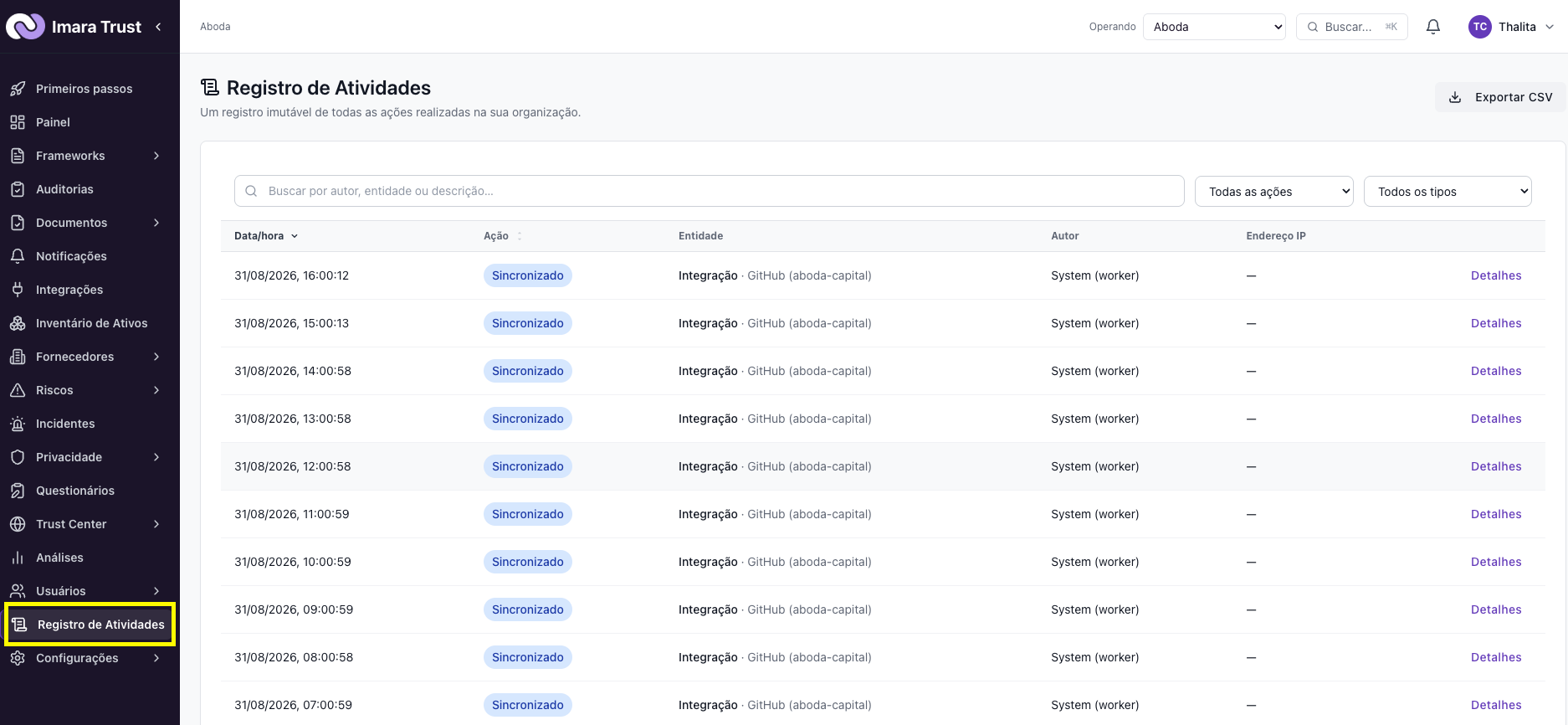The height and width of the screenshot is (725, 1568).
Task: Click the rocket icon for Primeiros passos
Action: click(x=18, y=89)
